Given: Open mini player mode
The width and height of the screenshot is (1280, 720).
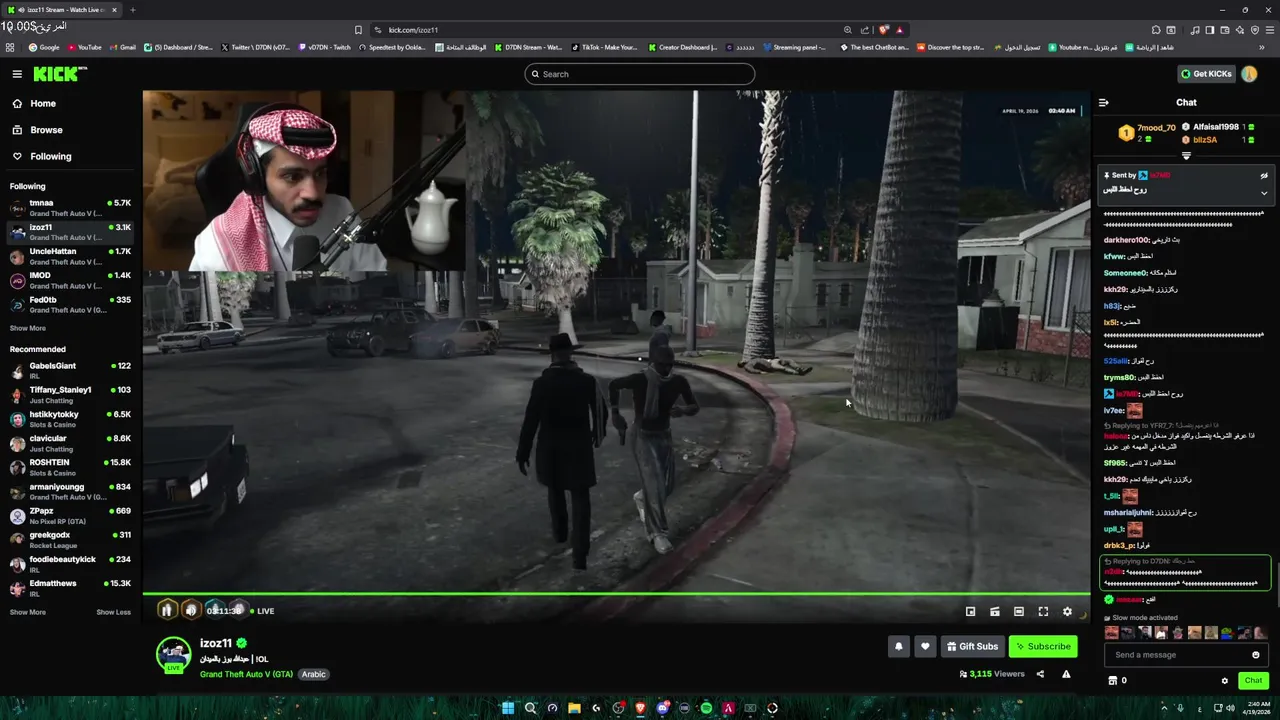Looking at the screenshot, I should pos(970,611).
